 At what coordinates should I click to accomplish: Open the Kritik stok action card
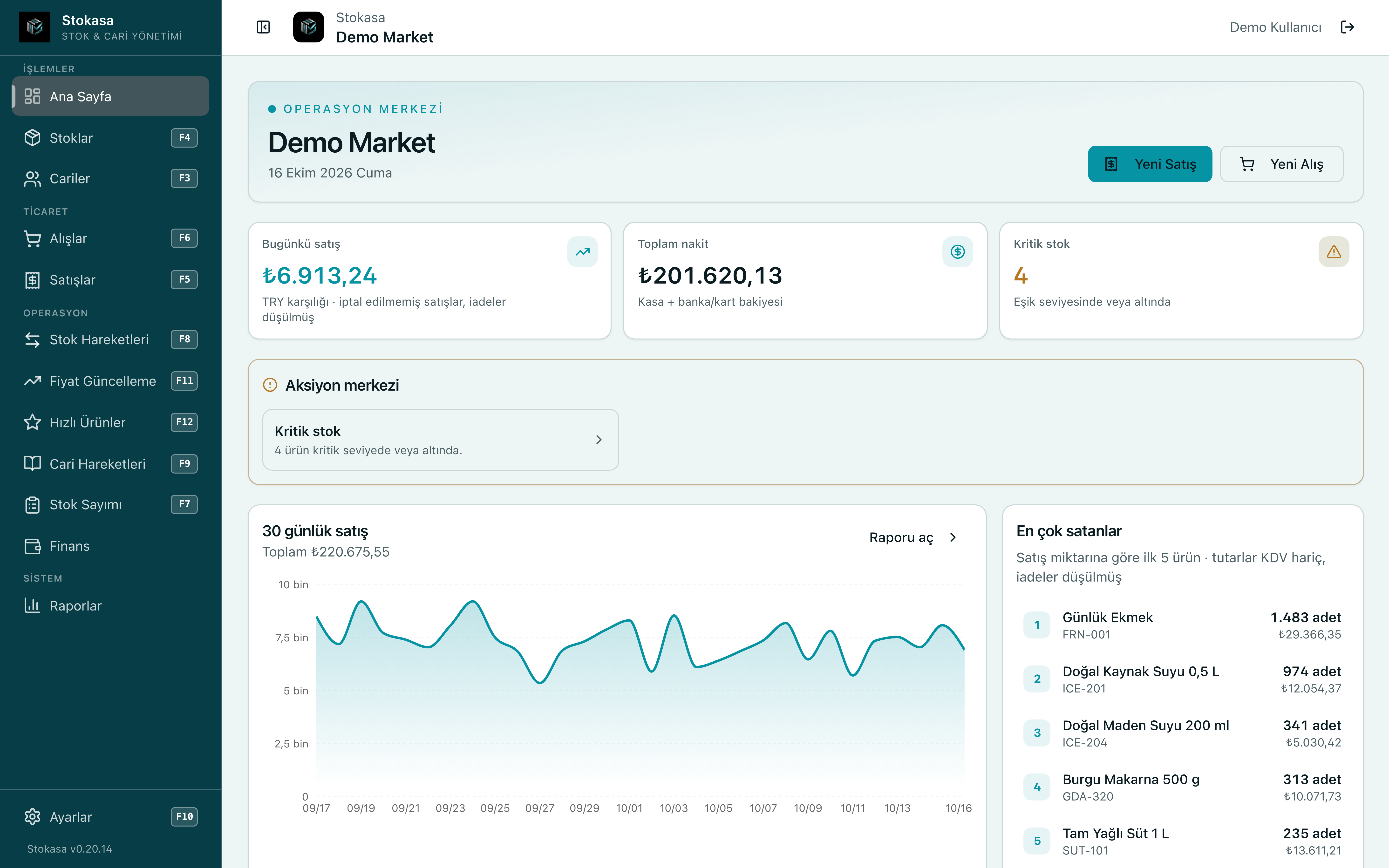(440, 440)
